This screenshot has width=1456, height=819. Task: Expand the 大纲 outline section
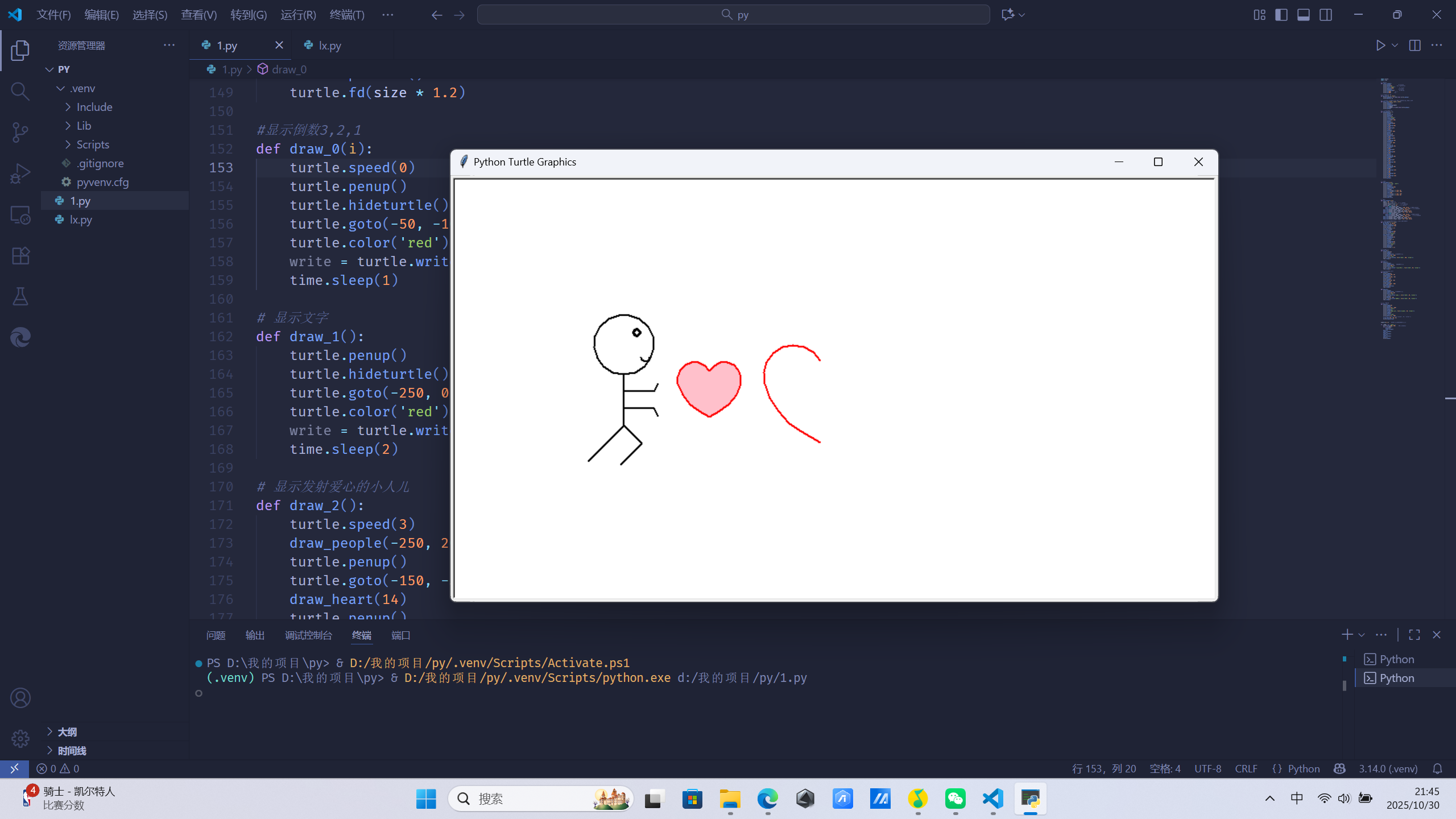point(67,732)
